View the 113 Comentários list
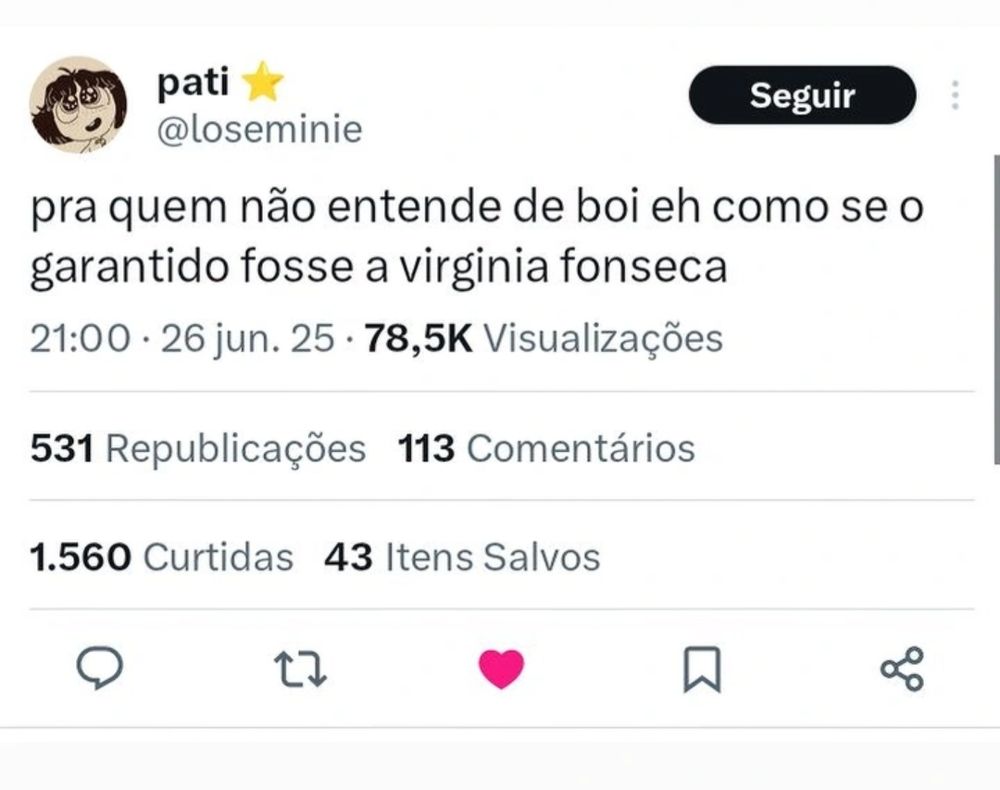Viewport: 1000px width, 790px height. (547, 448)
